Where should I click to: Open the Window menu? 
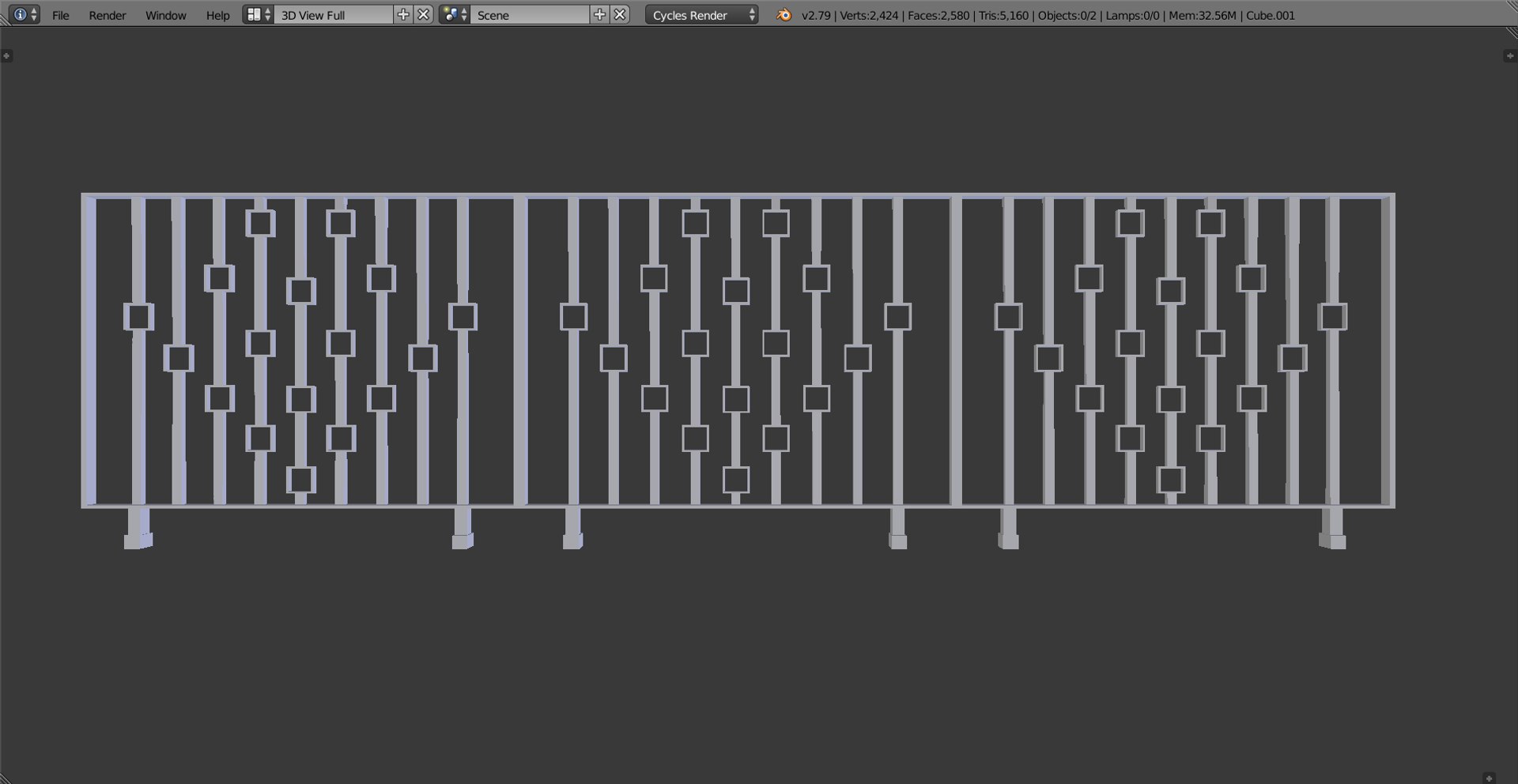[x=165, y=15]
